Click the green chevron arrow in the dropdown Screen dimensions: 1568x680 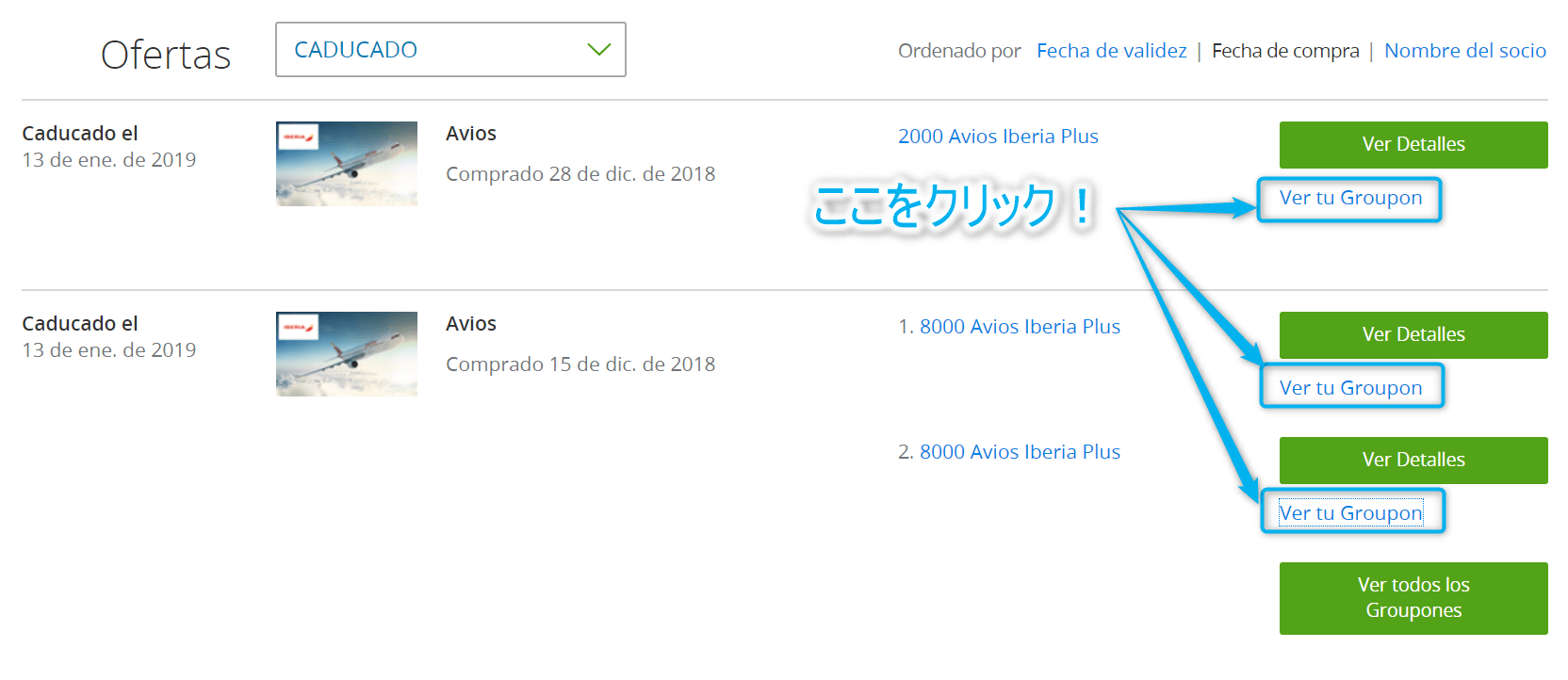coord(599,50)
